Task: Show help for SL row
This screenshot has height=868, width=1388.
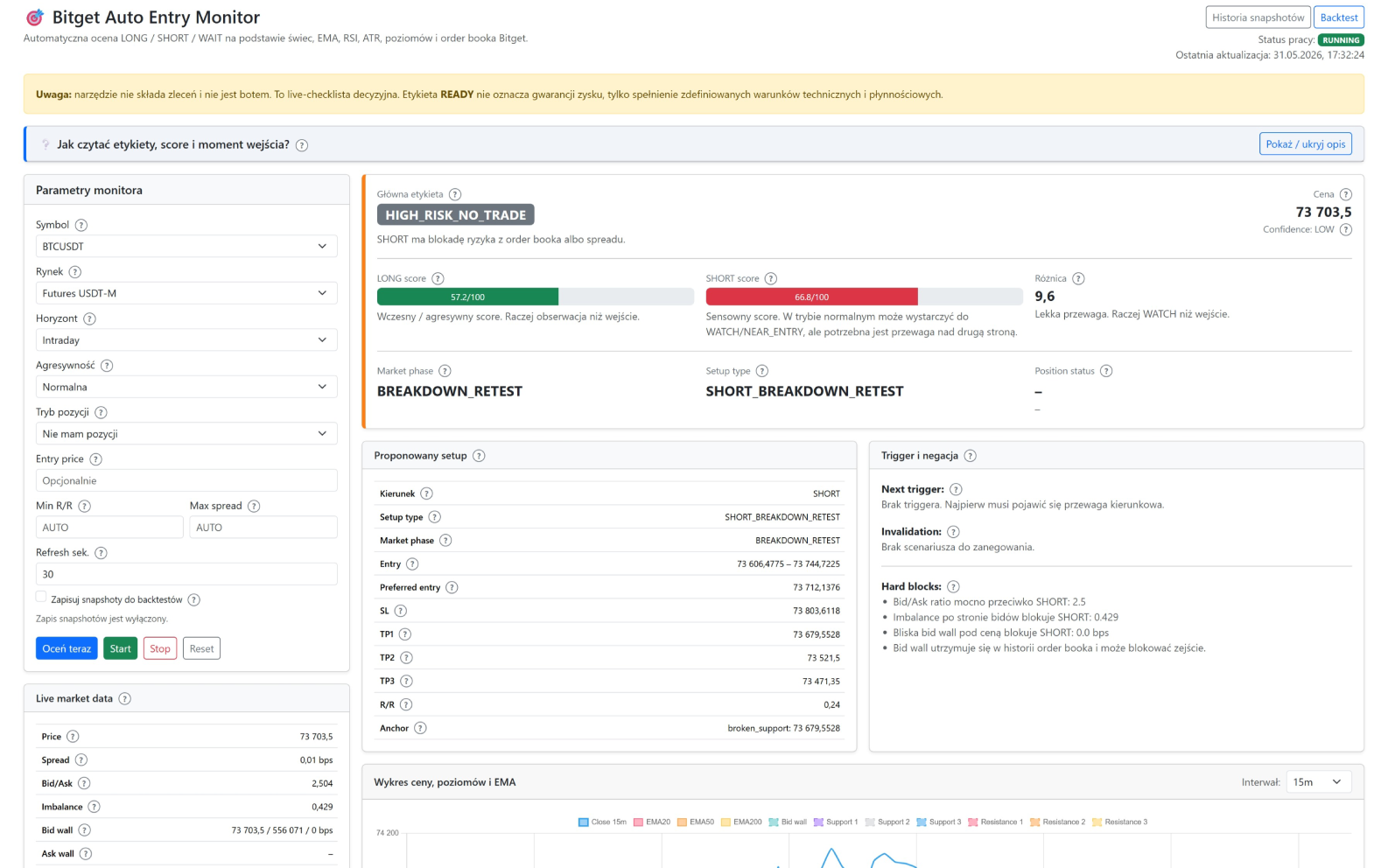Action: (401, 611)
